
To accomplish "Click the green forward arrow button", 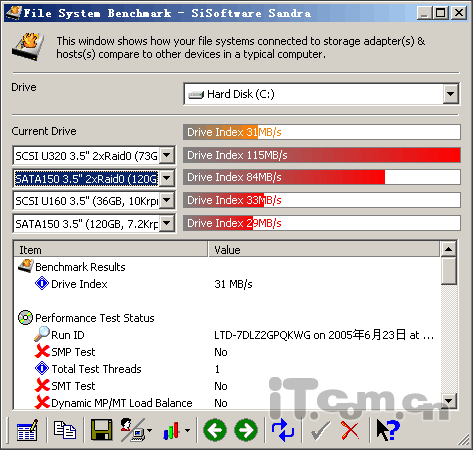I will tap(246, 430).
